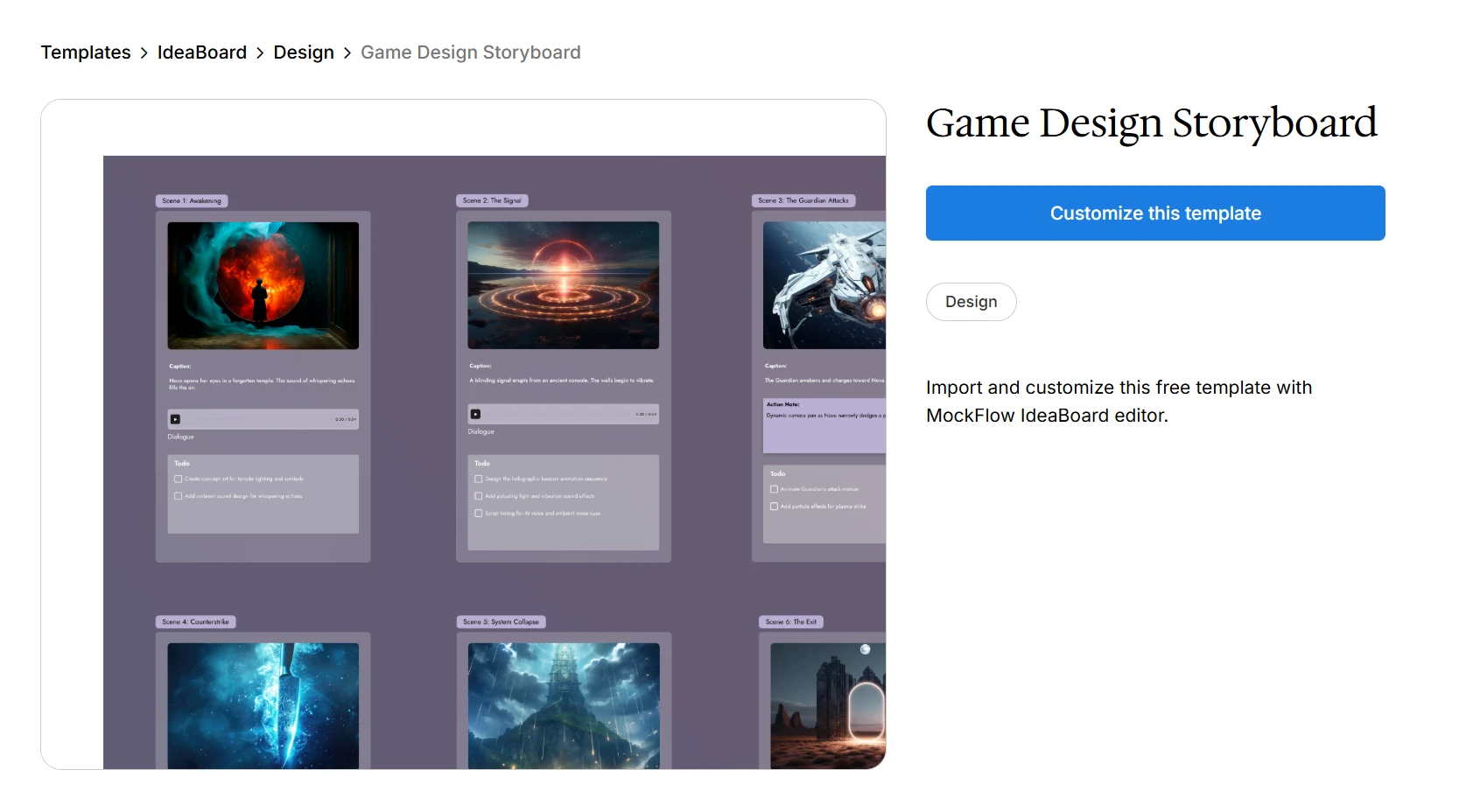Check 'Script timing for AI voice' todo
The width and height of the screenshot is (1466, 812).
point(479,514)
